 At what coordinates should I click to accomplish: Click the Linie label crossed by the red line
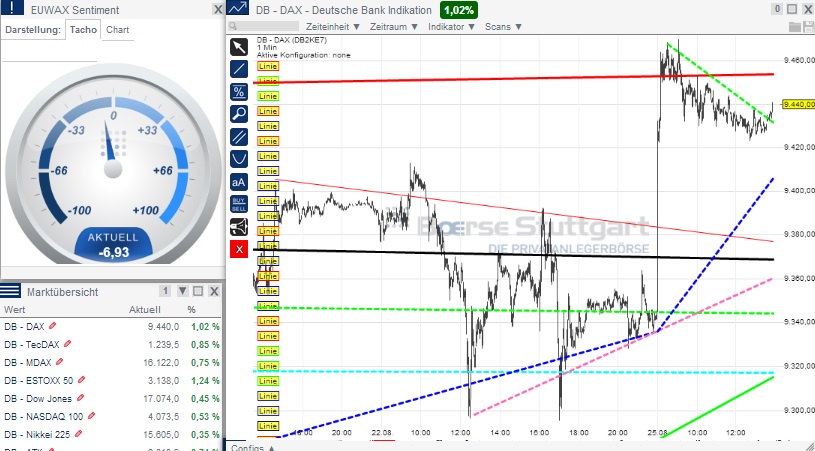pos(268,81)
